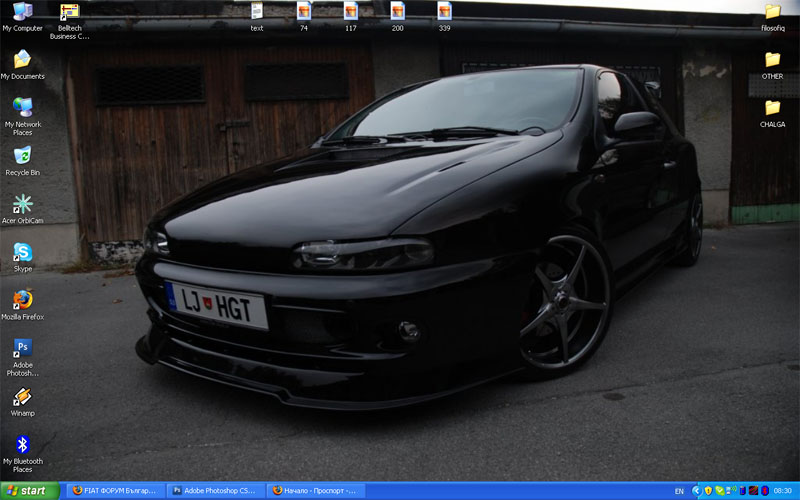Open My Network Places icon

(22, 107)
